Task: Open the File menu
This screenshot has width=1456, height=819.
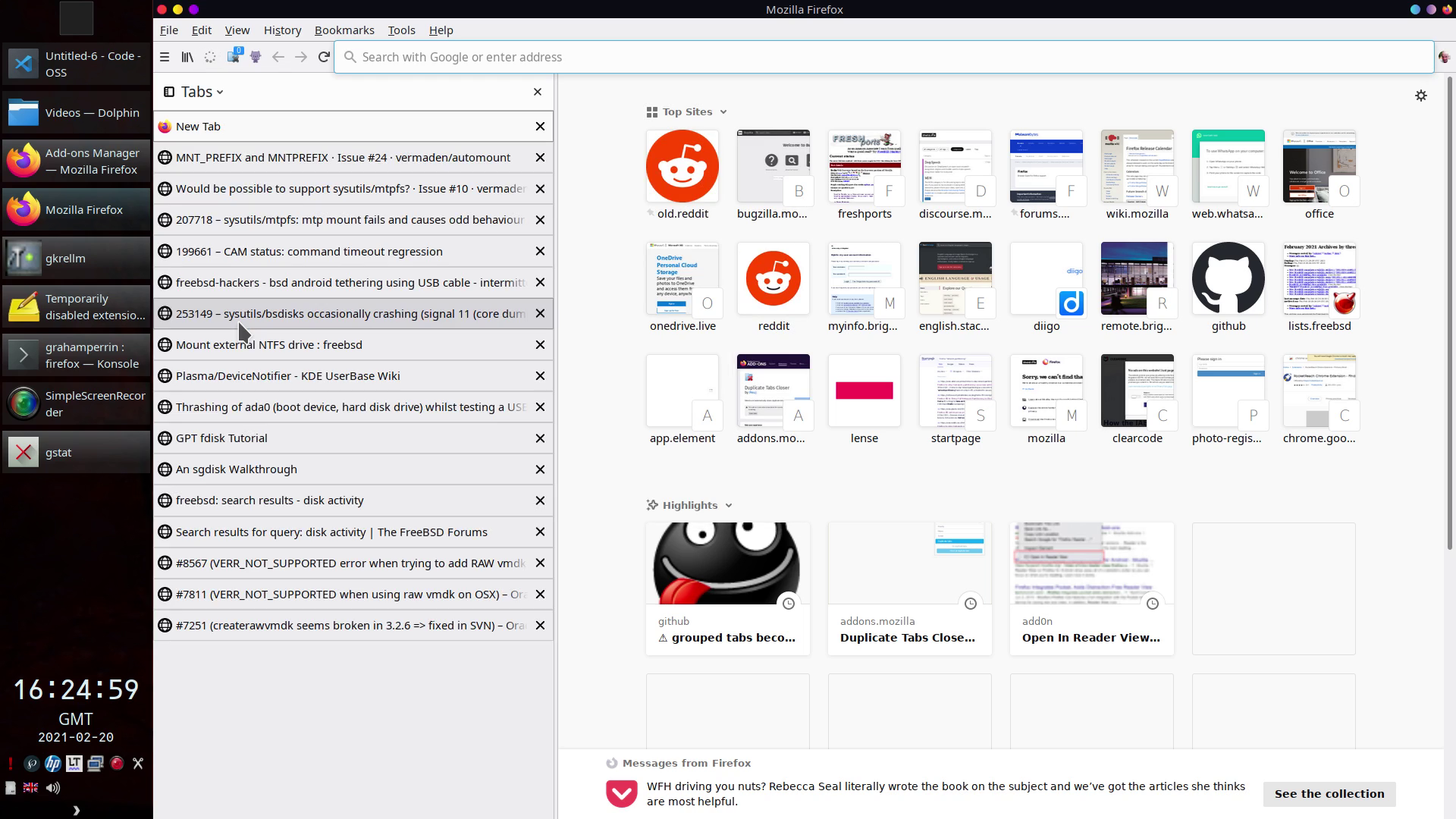Action: click(x=169, y=30)
